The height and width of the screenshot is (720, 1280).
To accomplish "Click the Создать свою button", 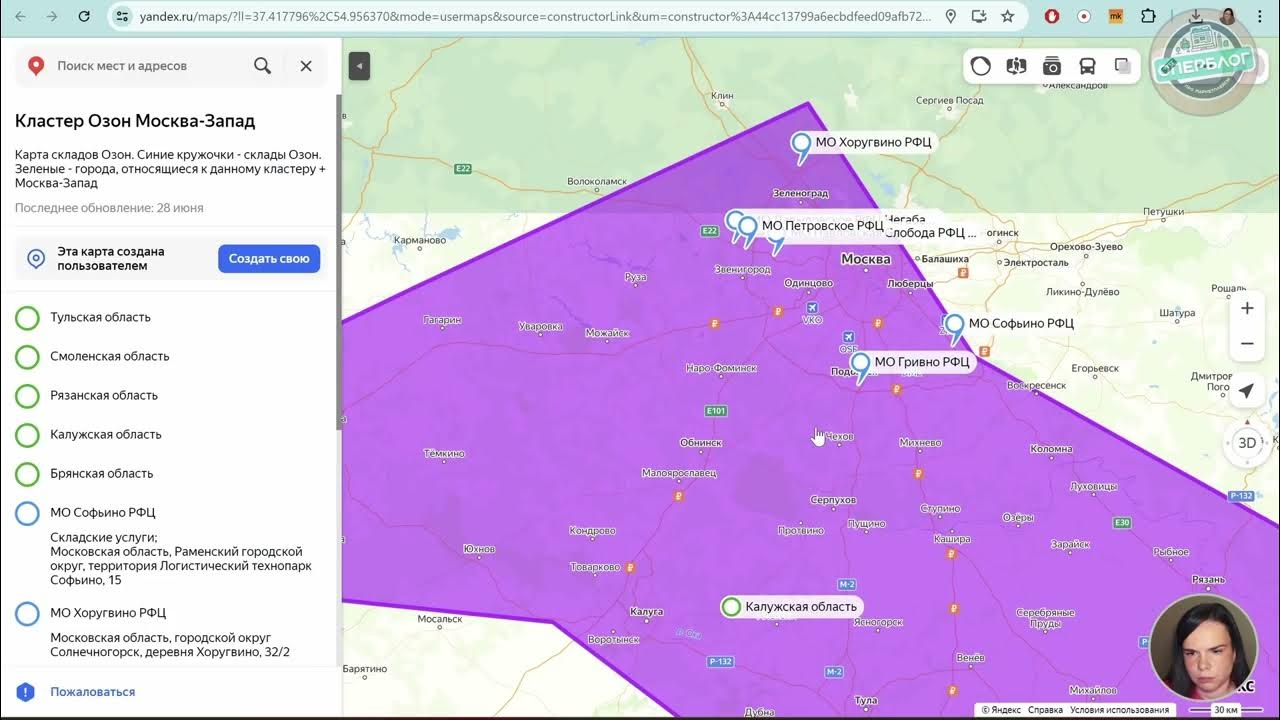I will [x=269, y=258].
